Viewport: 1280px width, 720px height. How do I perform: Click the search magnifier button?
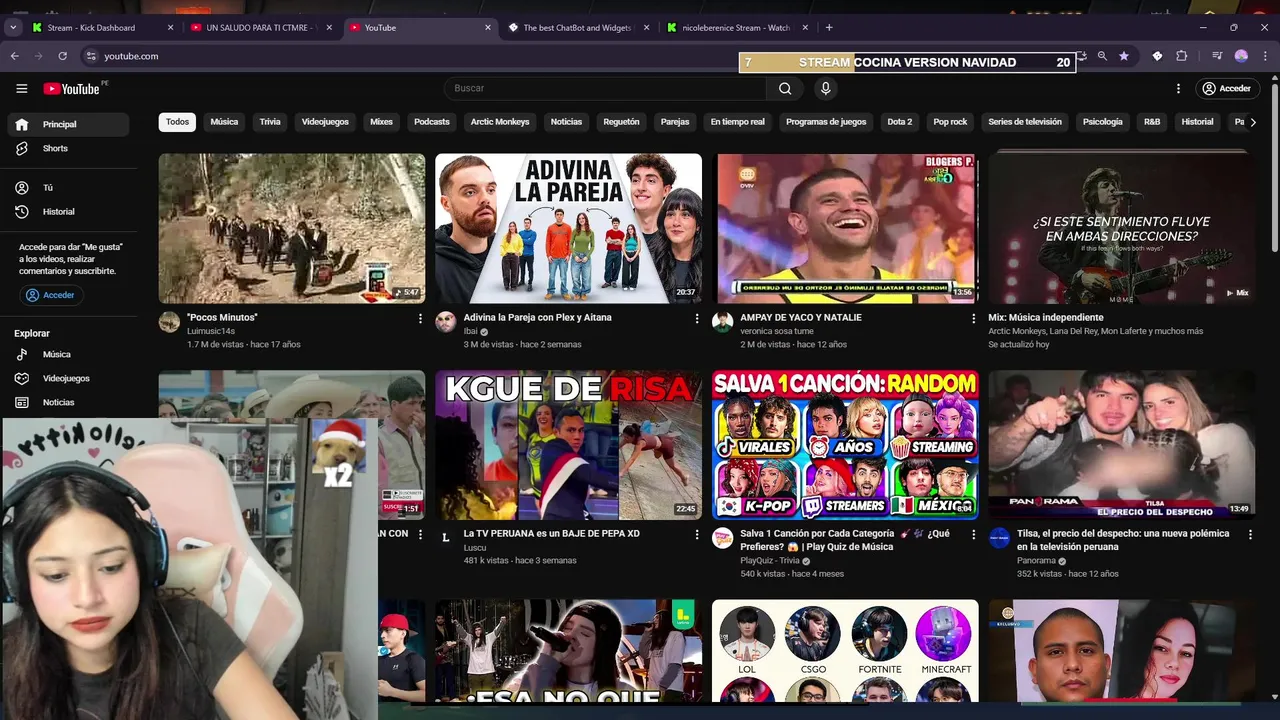785,88
